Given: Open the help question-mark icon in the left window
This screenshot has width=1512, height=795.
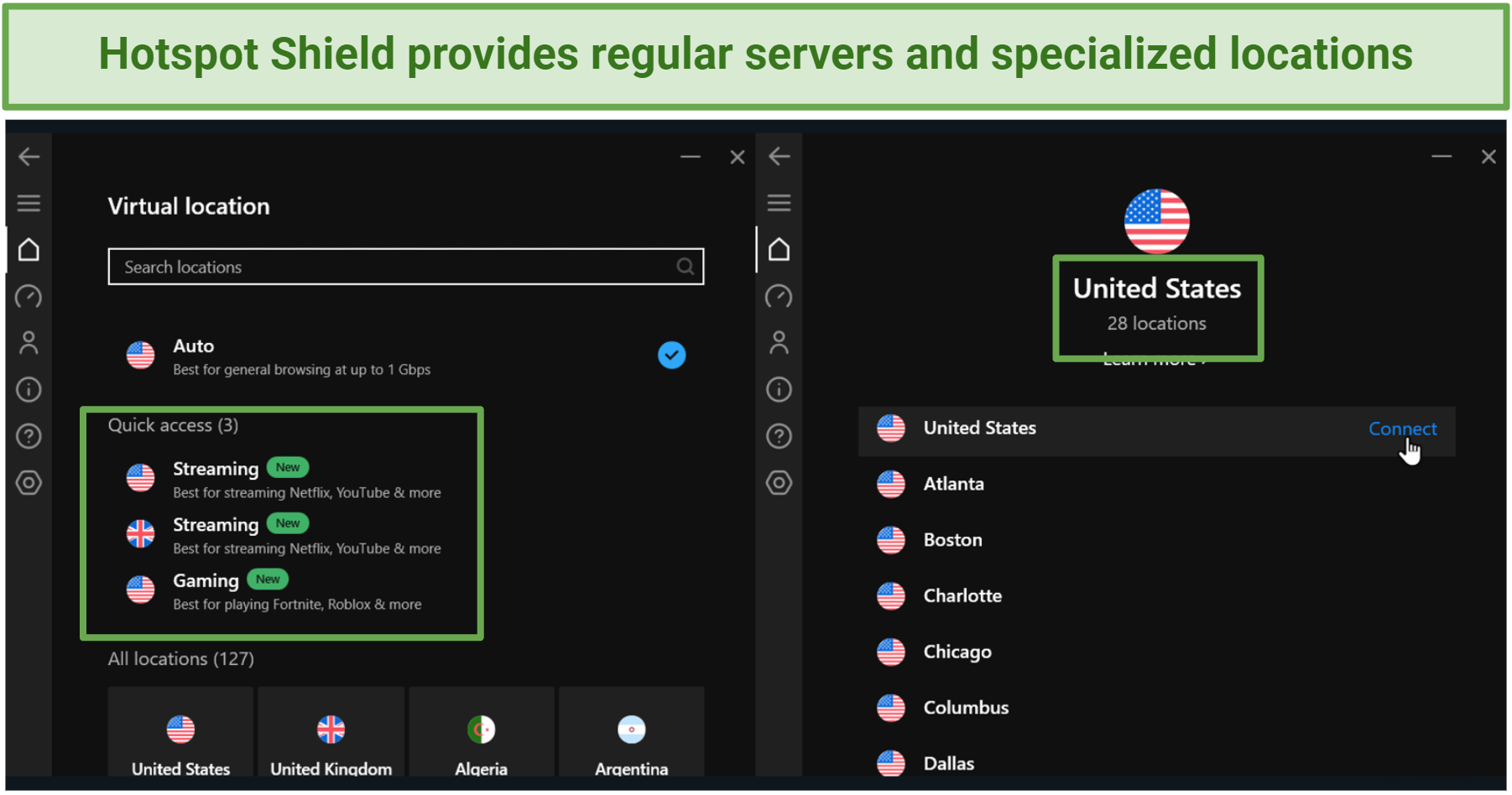Looking at the screenshot, I should [29, 436].
